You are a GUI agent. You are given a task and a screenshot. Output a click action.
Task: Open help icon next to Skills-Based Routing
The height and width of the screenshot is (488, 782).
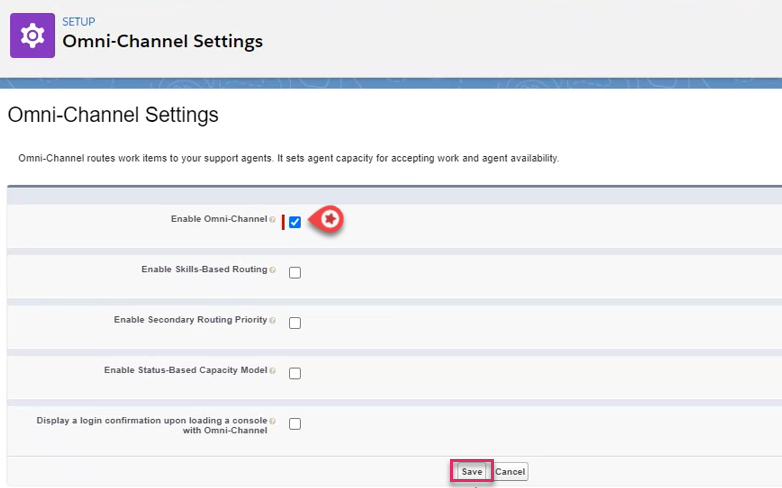(x=272, y=270)
